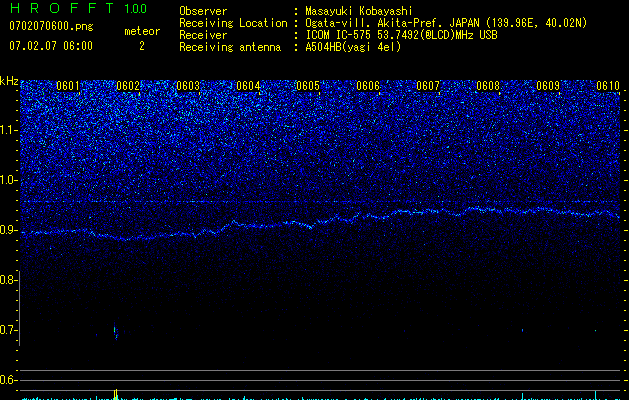Click the kHz axis unit label
Screen dimensions: 629x400
pyautogui.click(x=9, y=80)
